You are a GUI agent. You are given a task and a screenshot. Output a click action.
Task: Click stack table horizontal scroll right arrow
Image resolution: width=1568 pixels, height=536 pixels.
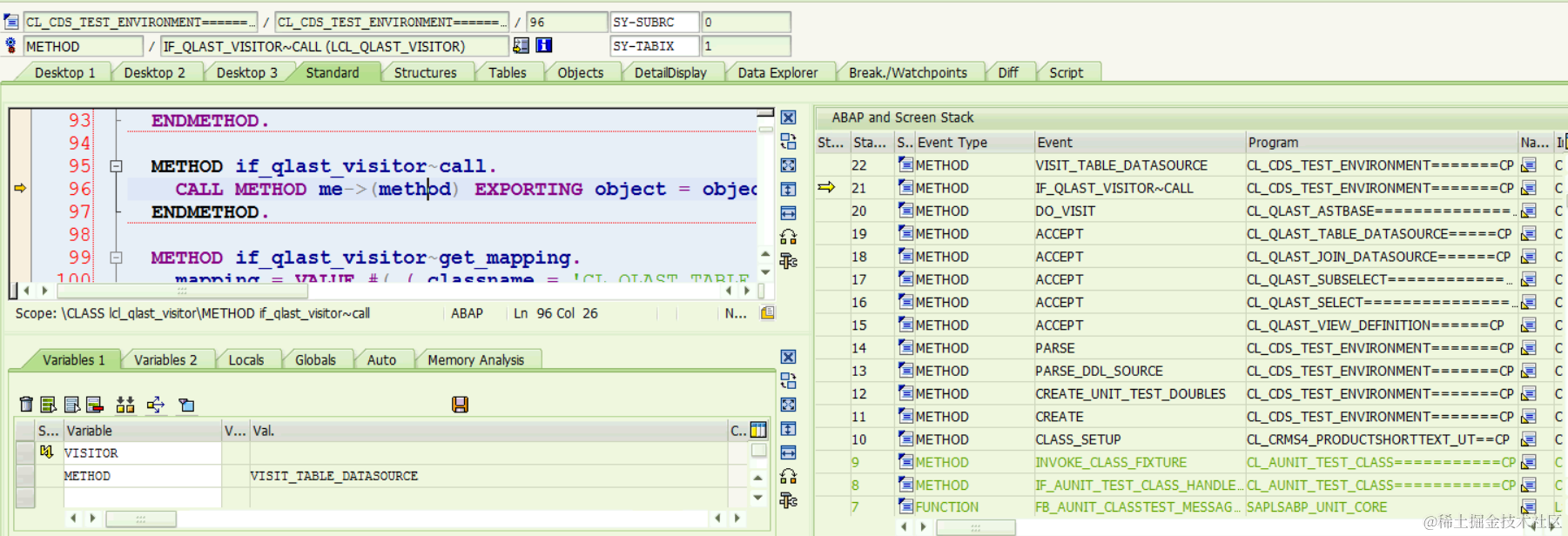click(x=923, y=526)
